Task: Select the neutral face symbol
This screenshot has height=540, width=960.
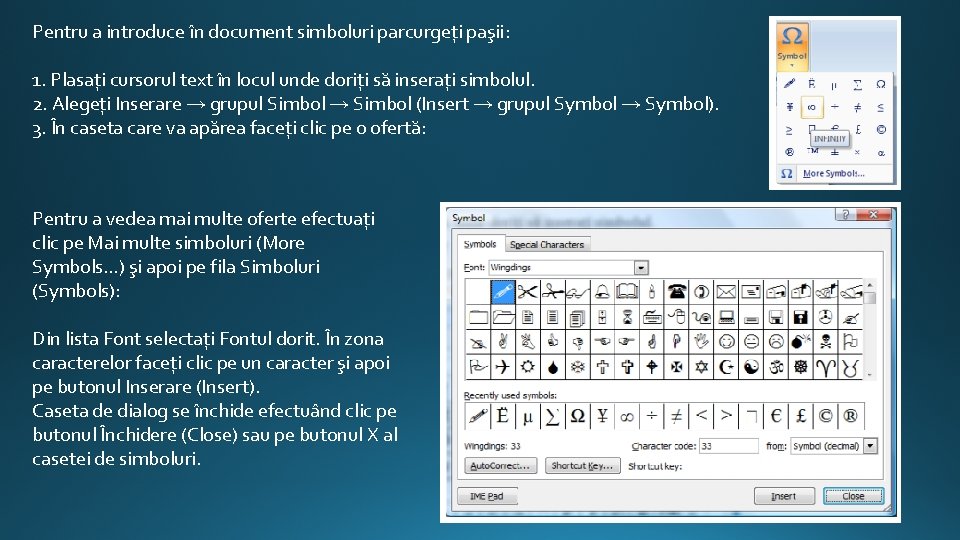Action: tap(751, 342)
